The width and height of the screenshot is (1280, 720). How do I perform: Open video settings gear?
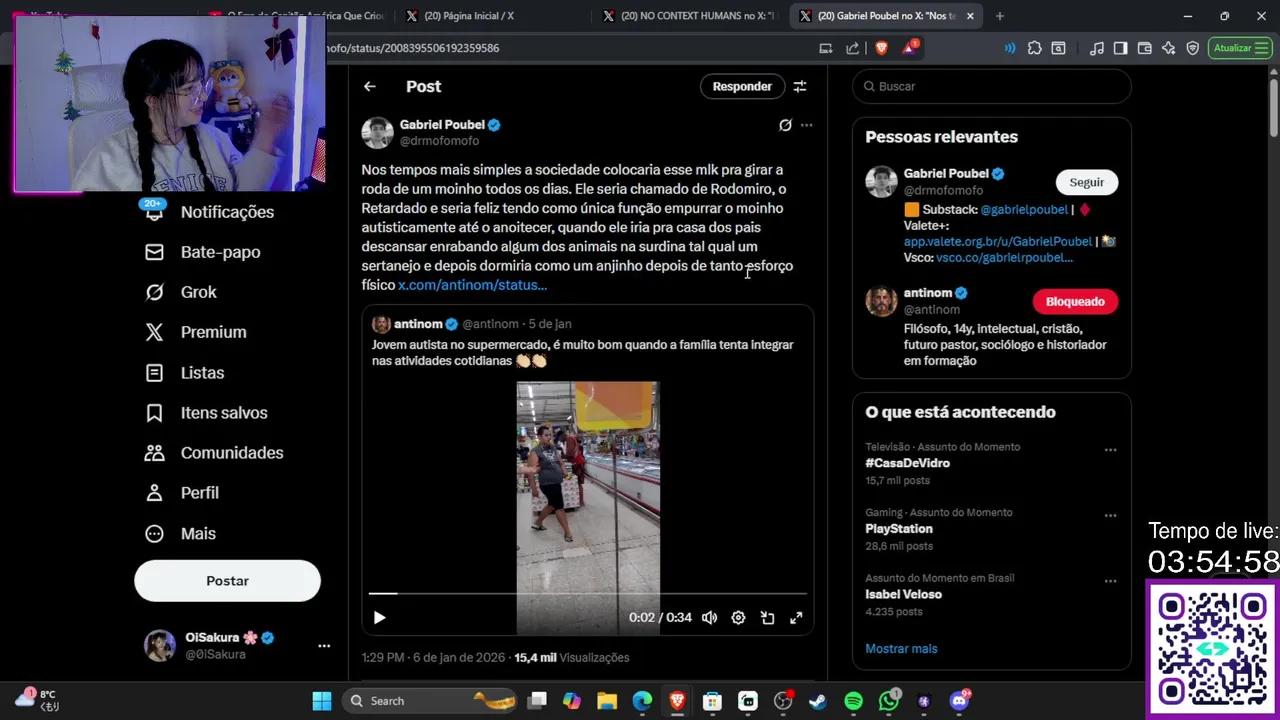pos(738,618)
